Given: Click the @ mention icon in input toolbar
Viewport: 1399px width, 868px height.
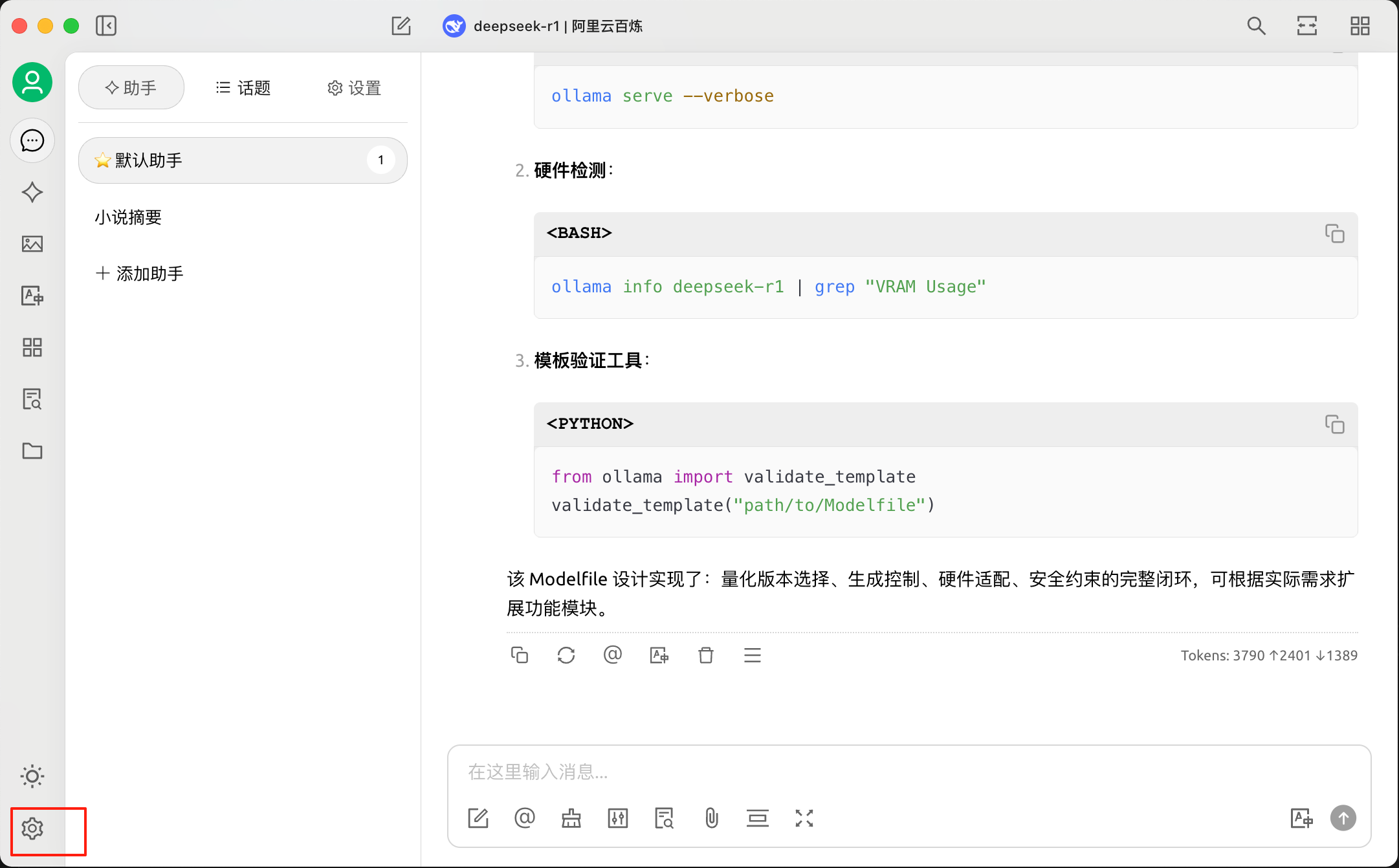Looking at the screenshot, I should click(525, 818).
